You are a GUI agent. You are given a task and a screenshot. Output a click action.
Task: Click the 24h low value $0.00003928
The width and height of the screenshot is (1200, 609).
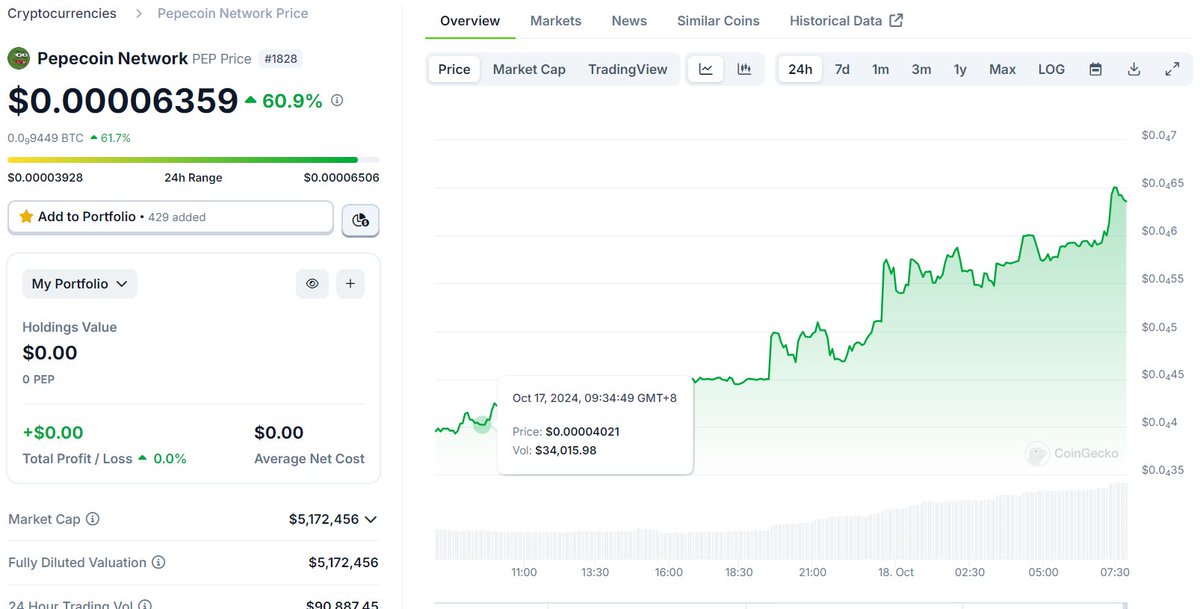(45, 177)
